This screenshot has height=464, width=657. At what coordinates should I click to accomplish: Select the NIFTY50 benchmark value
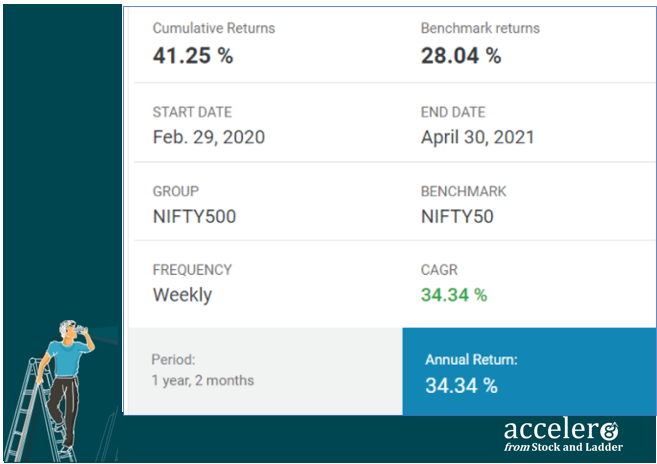(457, 217)
